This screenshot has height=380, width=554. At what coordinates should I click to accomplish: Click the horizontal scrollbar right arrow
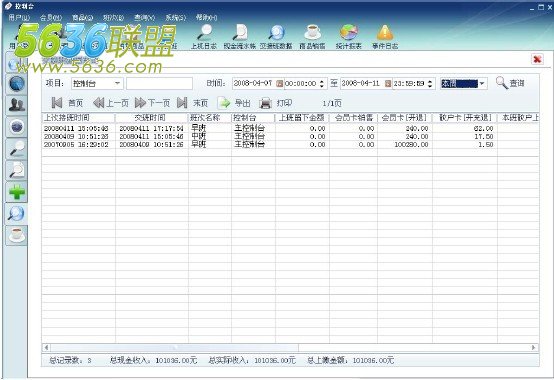pyautogui.click(x=534, y=348)
